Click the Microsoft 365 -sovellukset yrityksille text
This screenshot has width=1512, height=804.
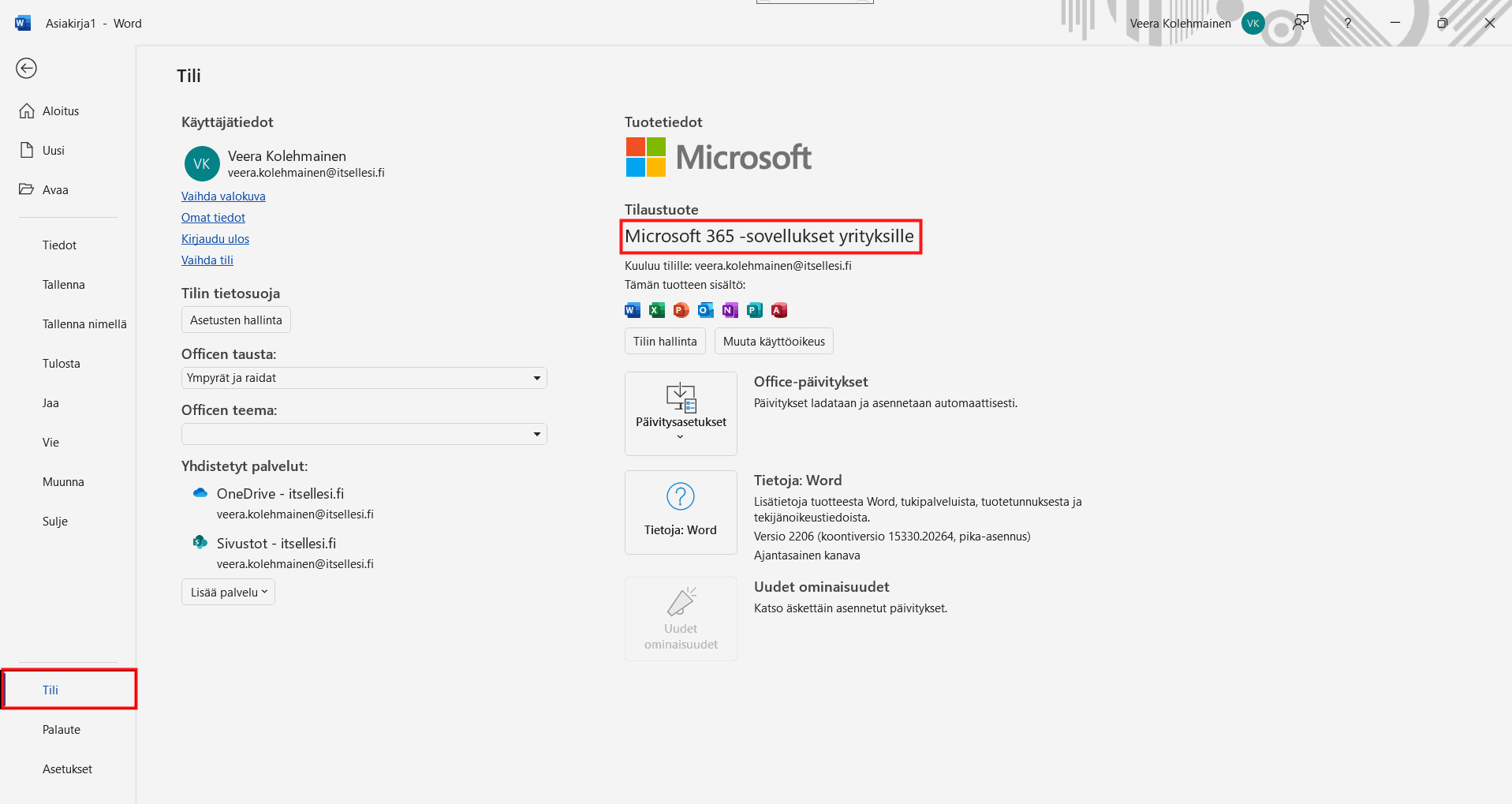769,236
